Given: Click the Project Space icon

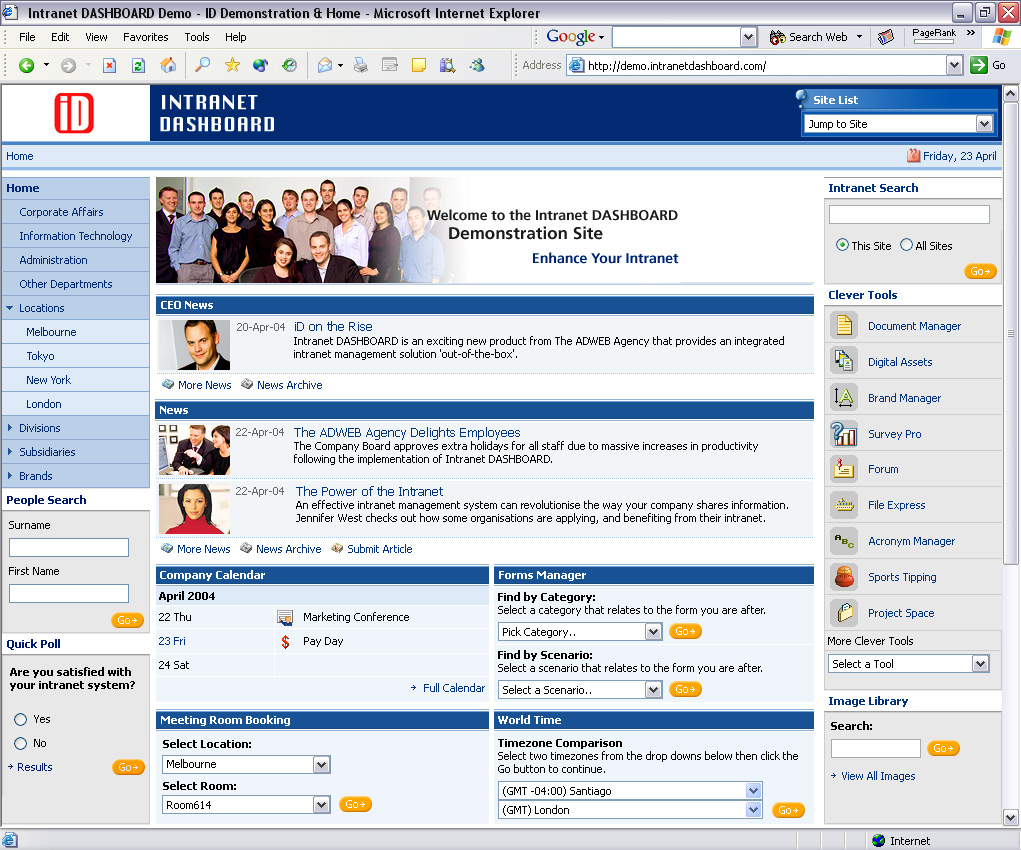Looking at the screenshot, I should coord(845,613).
